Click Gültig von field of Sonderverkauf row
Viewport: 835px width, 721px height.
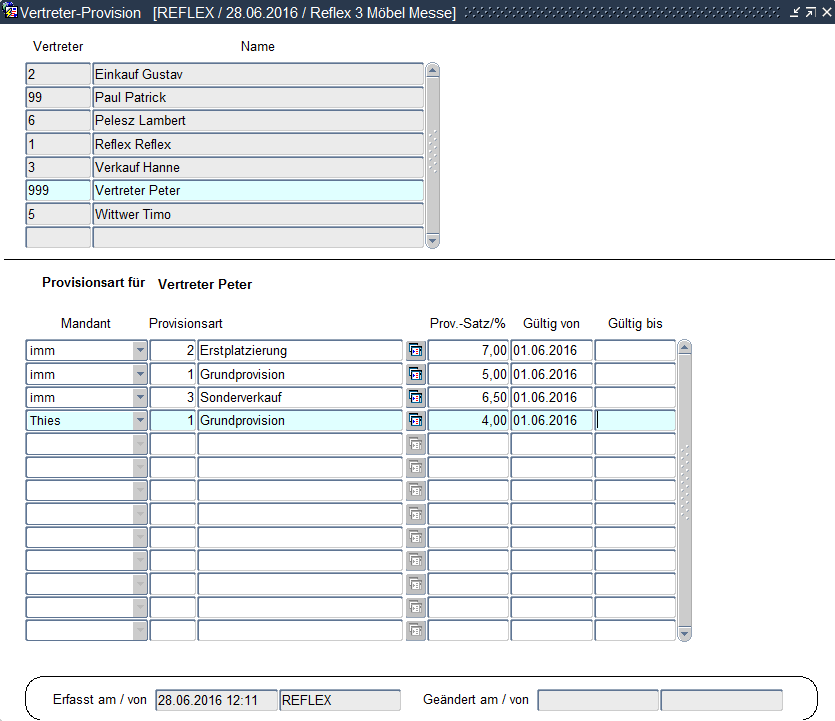(551, 397)
